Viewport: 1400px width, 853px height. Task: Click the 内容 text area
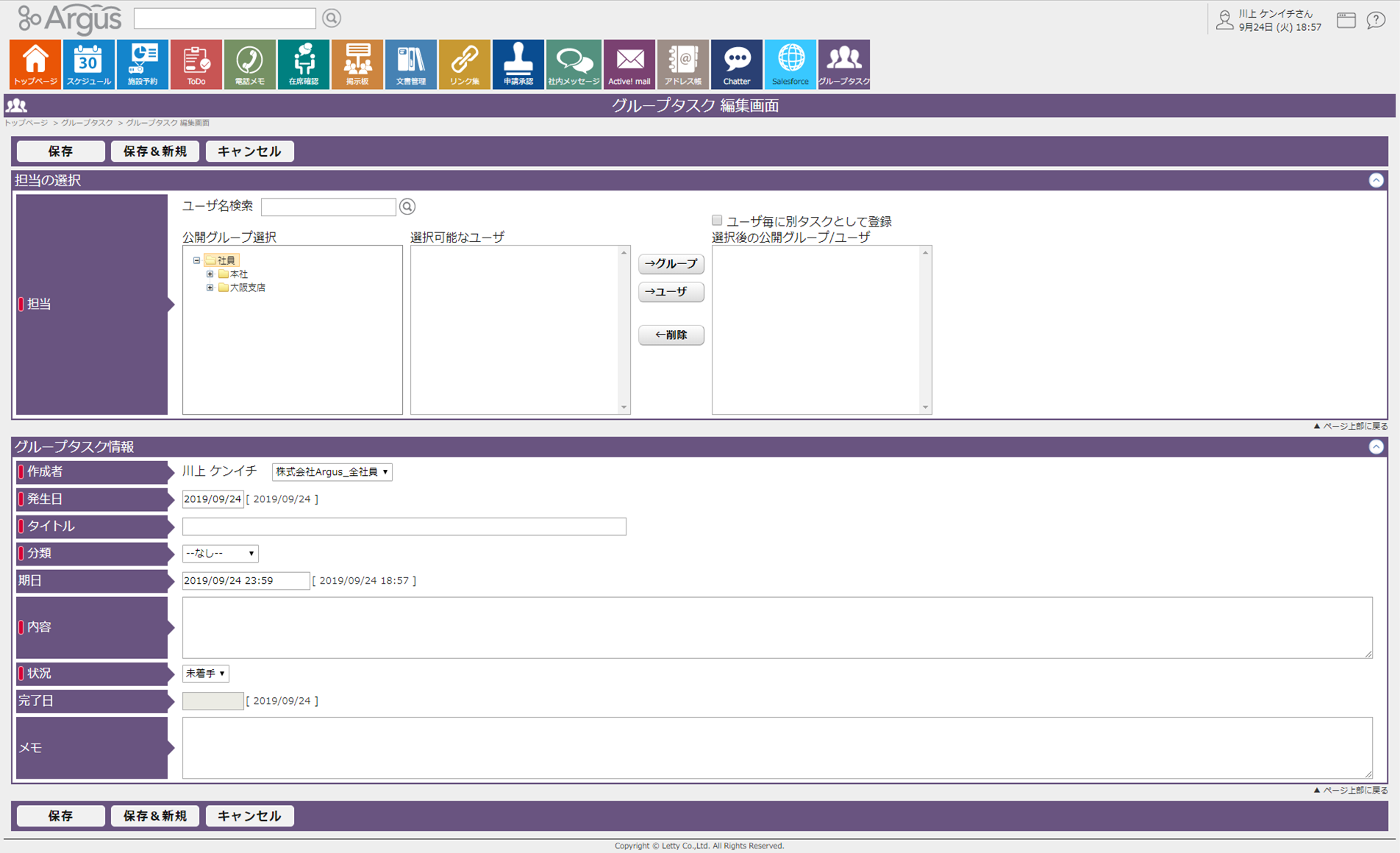point(777,627)
